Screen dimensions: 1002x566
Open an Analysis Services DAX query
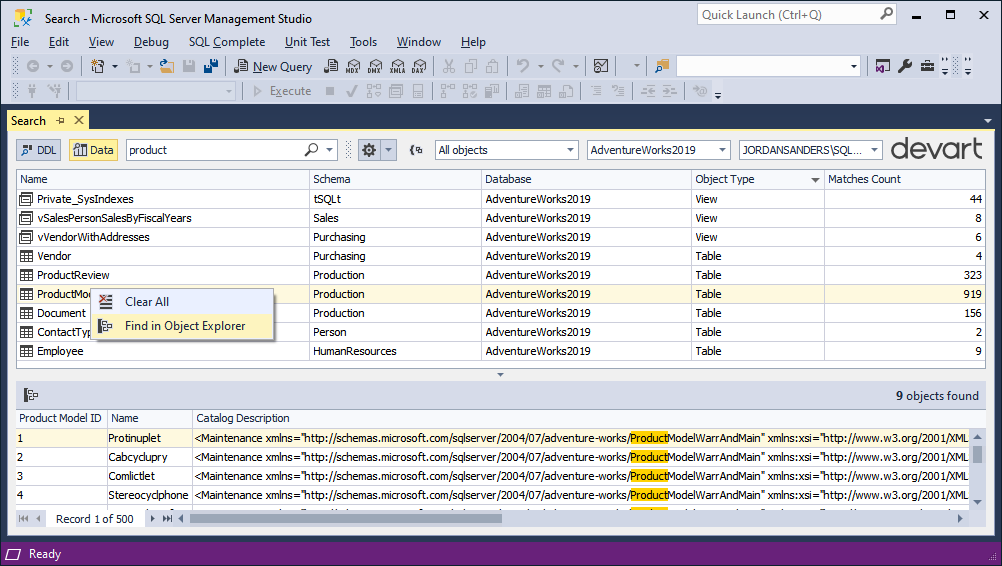(x=419, y=66)
